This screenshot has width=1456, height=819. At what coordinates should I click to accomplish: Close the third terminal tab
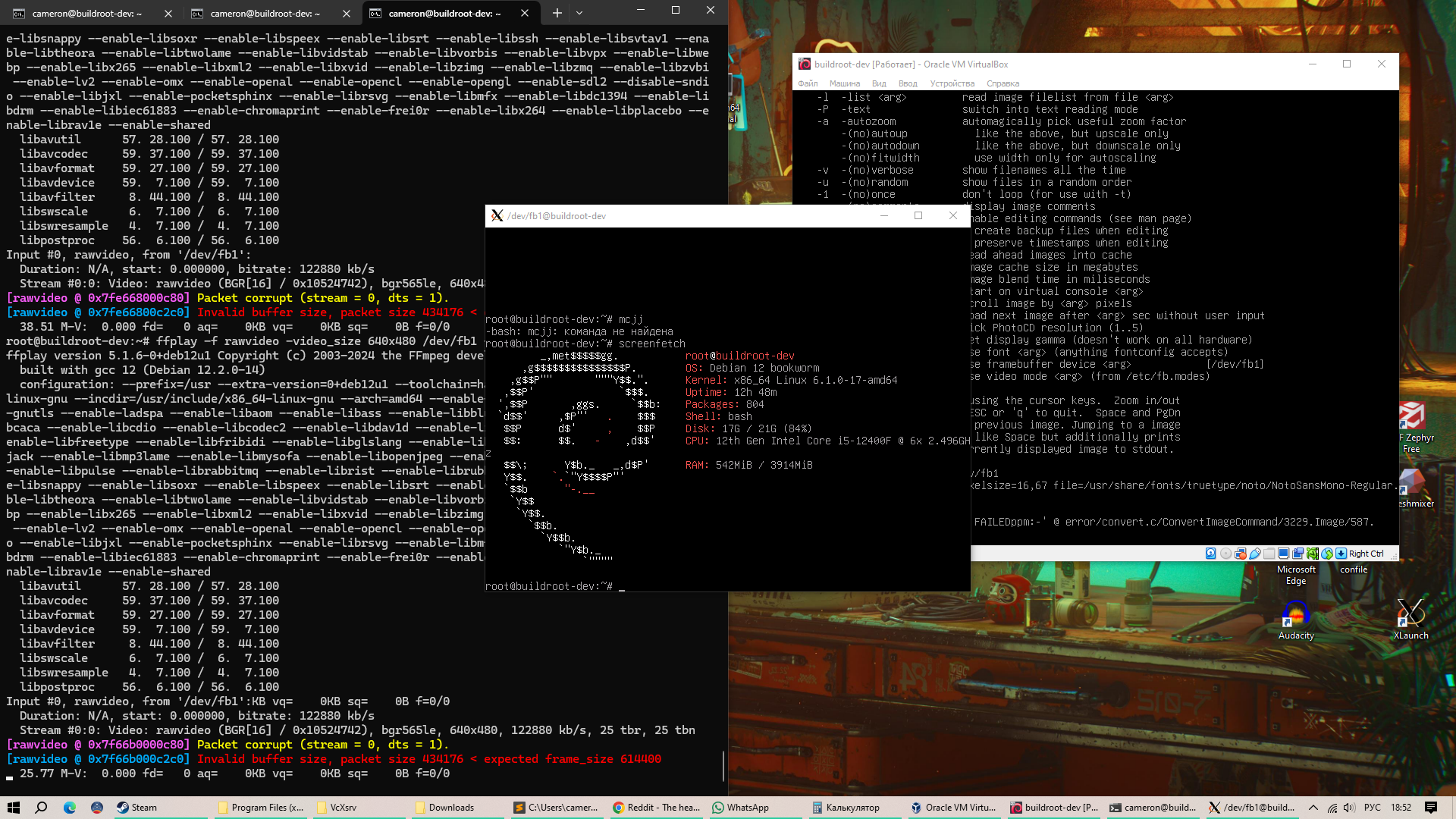point(525,13)
